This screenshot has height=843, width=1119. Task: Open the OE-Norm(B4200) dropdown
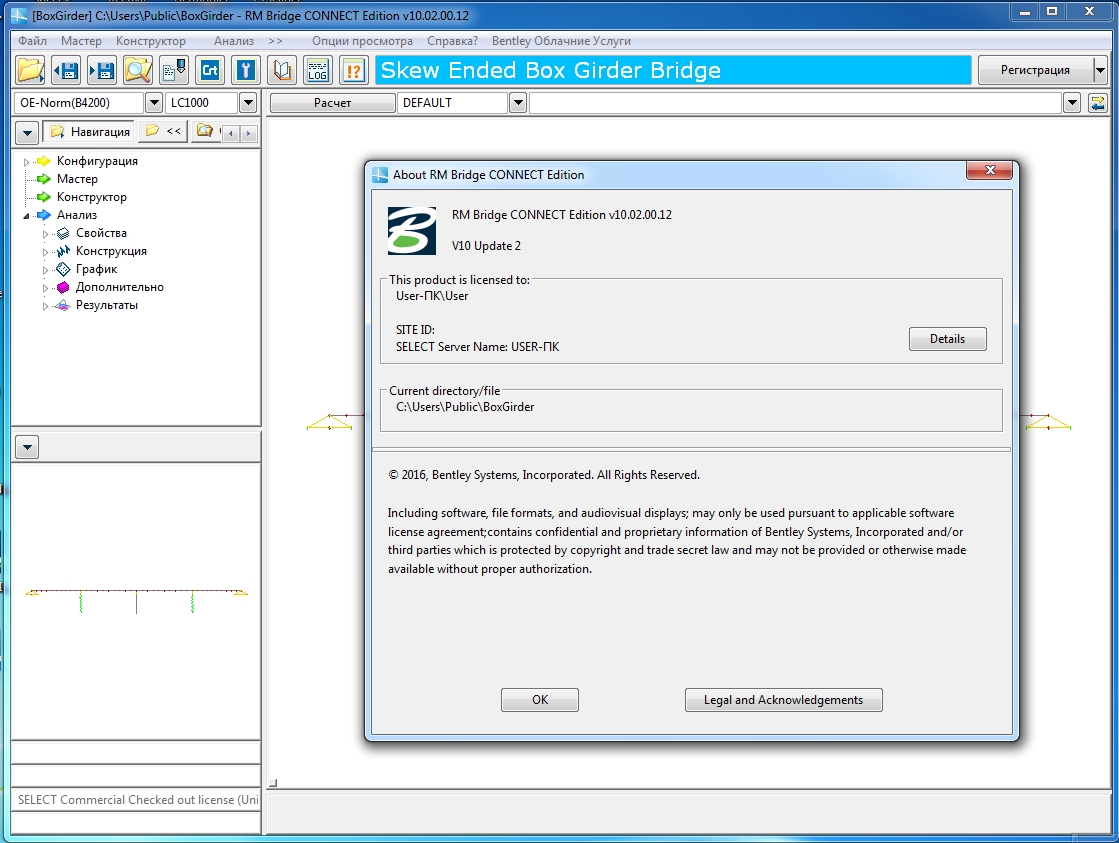click(x=153, y=103)
